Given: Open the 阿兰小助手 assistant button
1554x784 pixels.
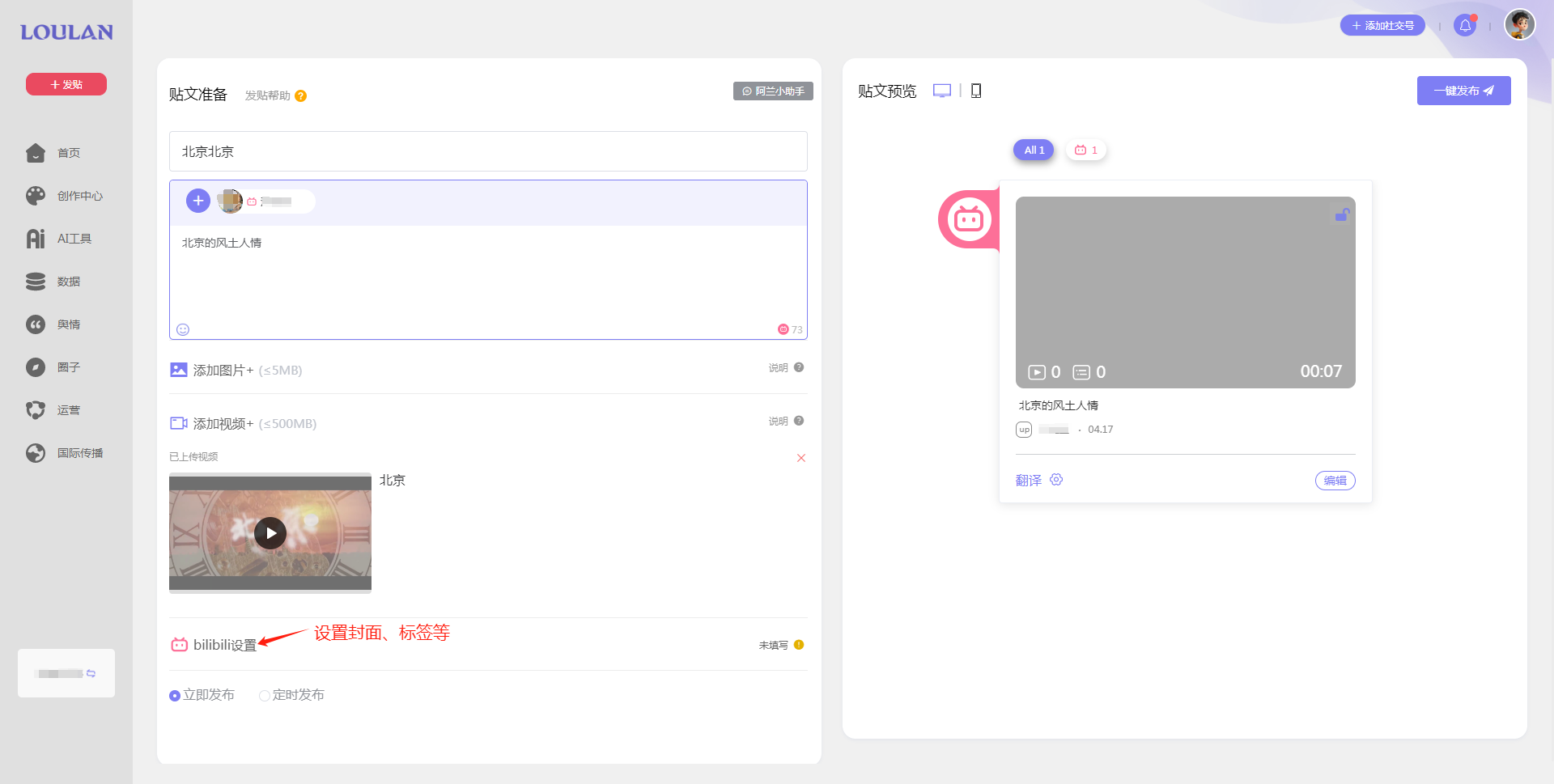Looking at the screenshot, I should coord(773,91).
